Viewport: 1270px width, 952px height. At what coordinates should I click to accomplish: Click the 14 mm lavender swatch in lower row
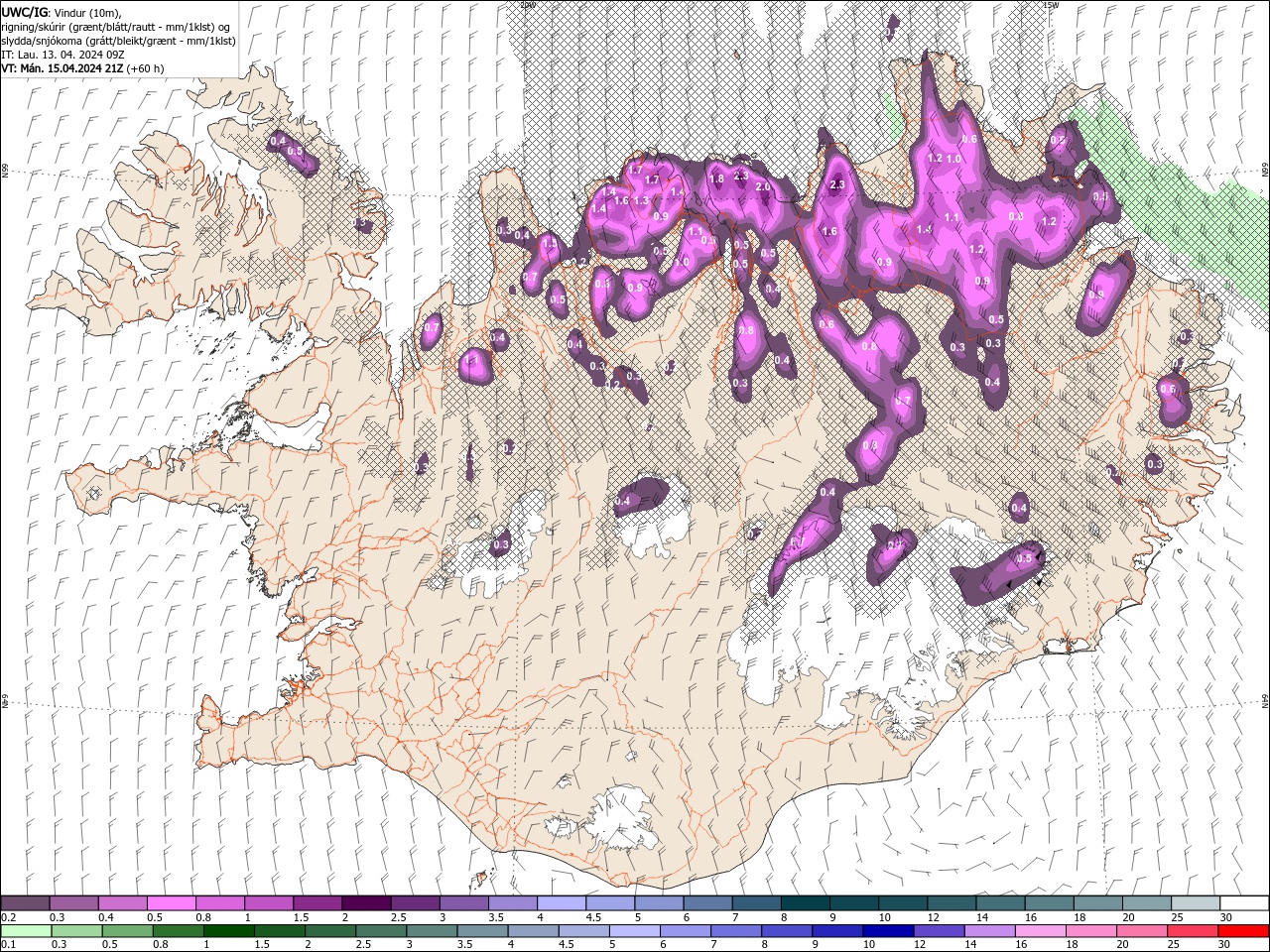tap(989, 931)
